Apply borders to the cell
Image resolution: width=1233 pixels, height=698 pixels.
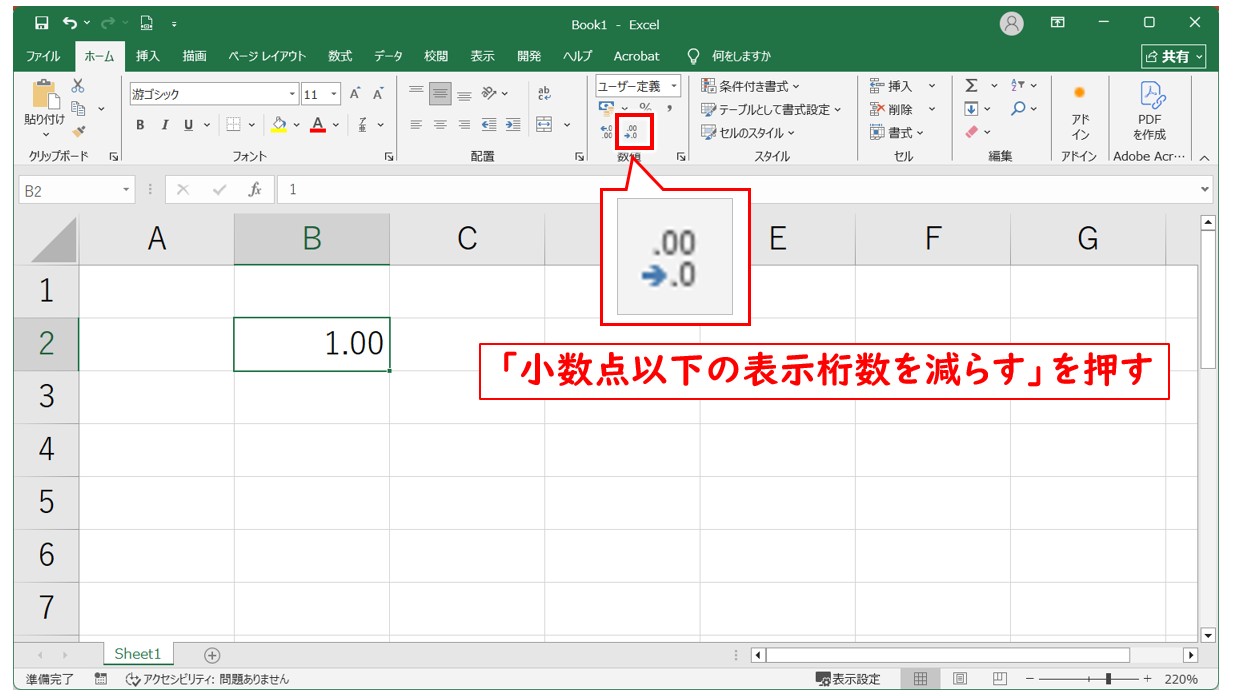click(232, 125)
